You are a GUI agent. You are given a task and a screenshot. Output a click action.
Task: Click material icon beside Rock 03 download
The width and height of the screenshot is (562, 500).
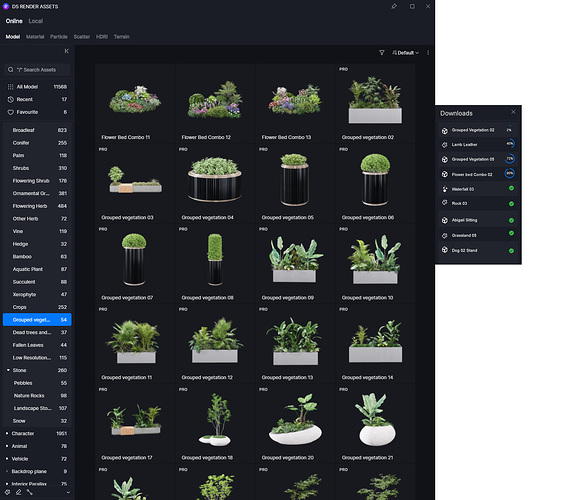pos(444,203)
